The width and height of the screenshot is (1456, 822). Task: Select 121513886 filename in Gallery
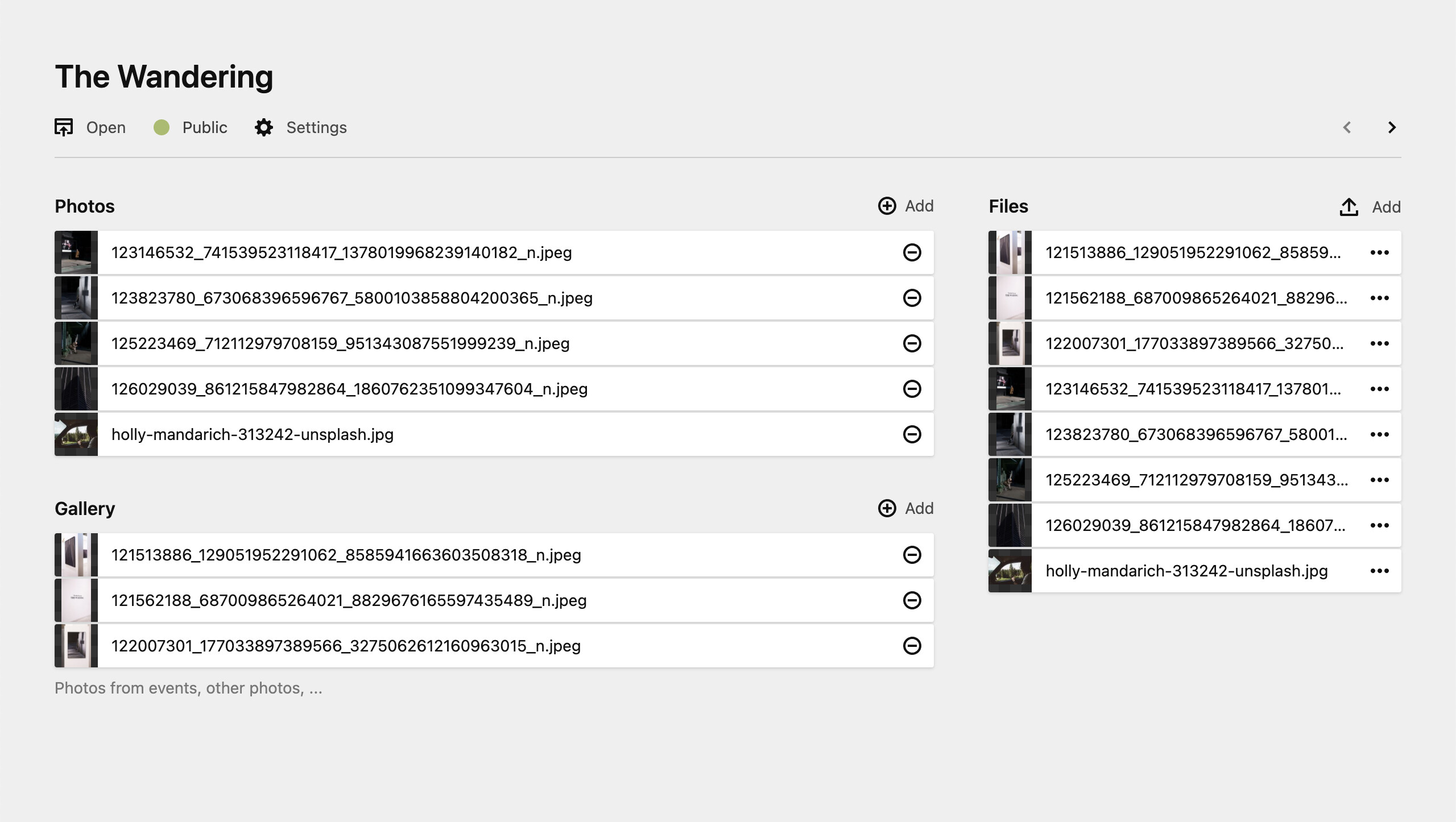pyautogui.click(x=346, y=555)
